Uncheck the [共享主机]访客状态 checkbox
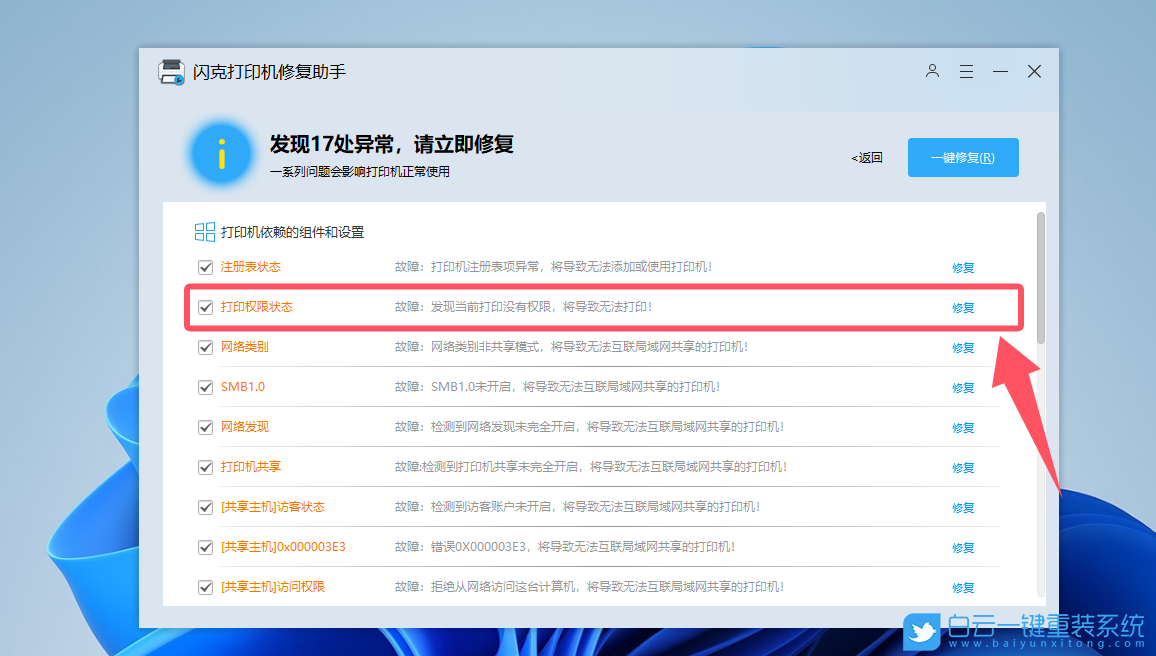Image resolution: width=1156 pixels, height=656 pixels. (205, 507)
